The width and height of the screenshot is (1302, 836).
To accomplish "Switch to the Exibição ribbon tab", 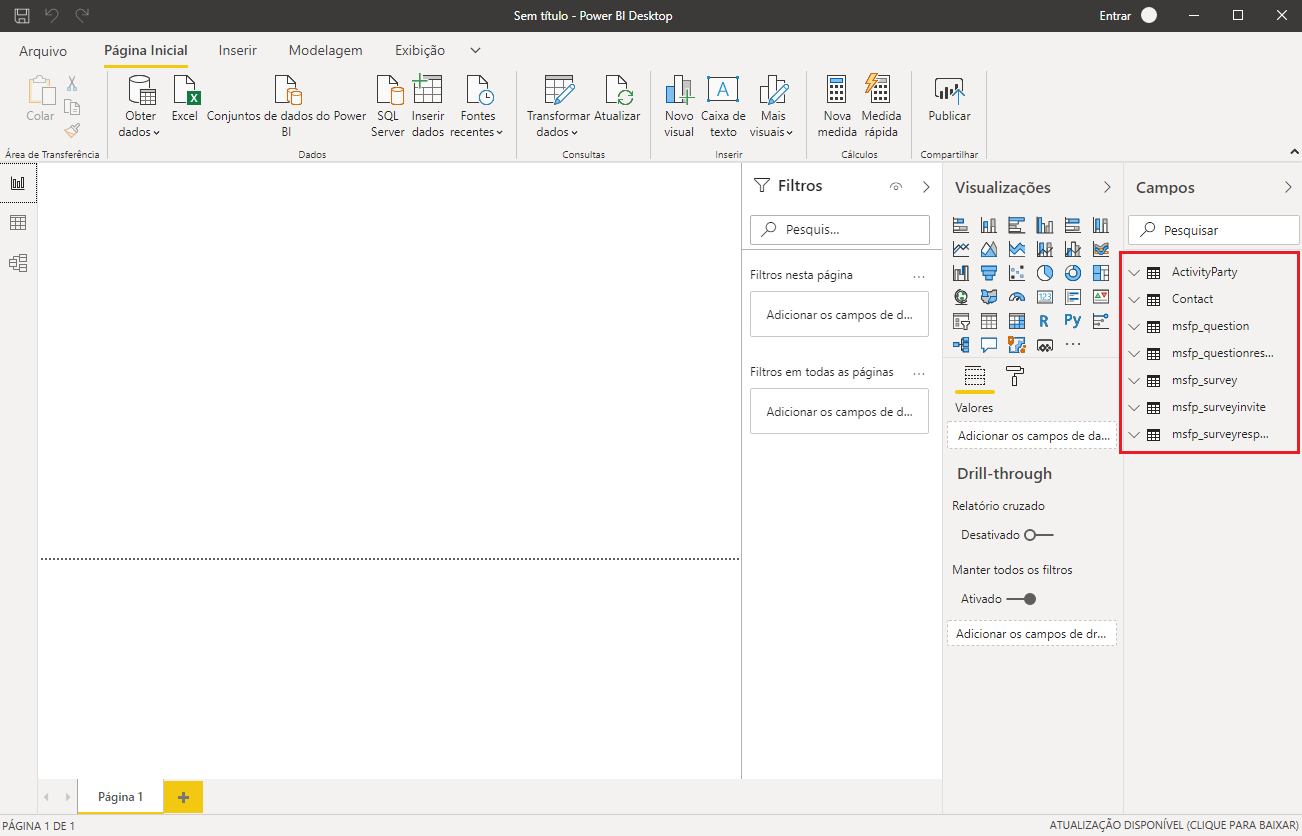I will 420,50.
